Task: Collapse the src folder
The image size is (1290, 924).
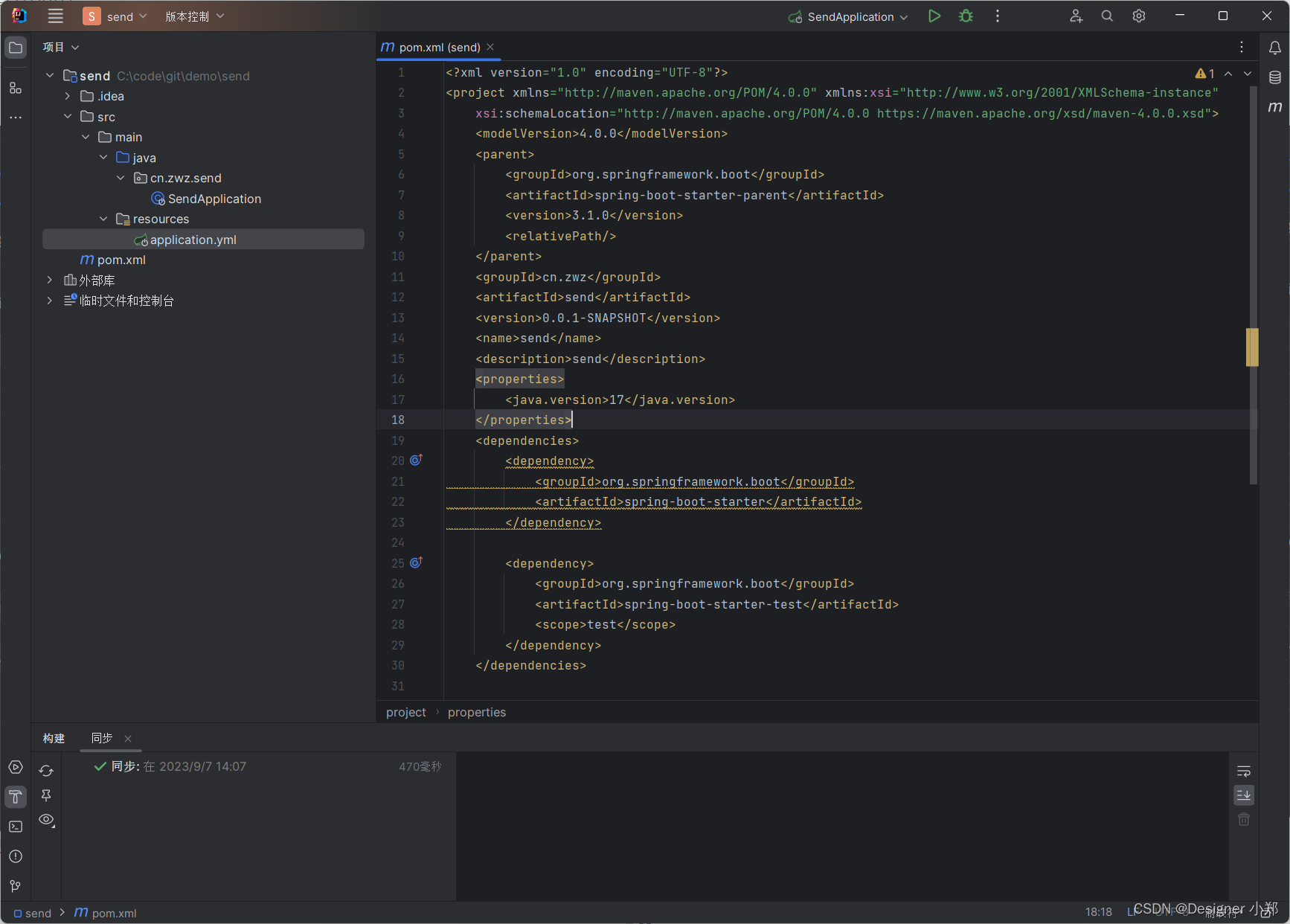Action: tap(68, 116)
